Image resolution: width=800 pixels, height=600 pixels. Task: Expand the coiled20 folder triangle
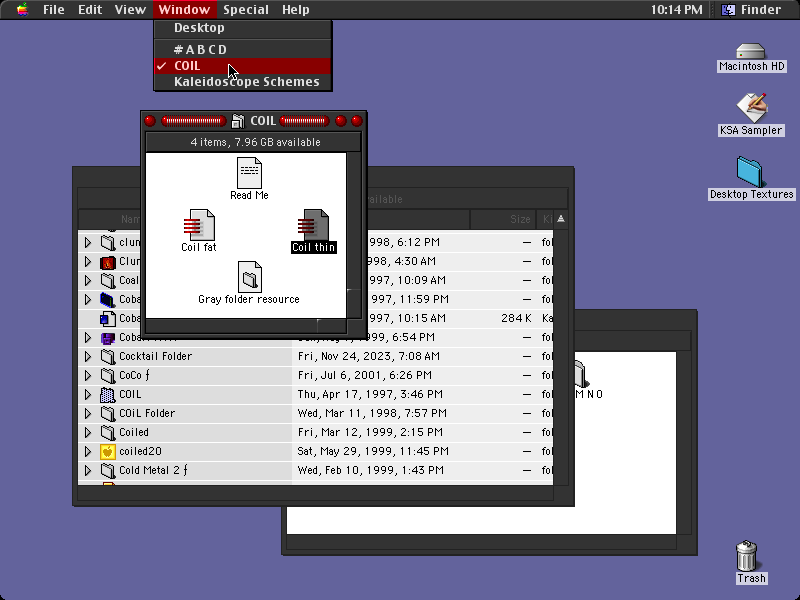pos(88,452)
